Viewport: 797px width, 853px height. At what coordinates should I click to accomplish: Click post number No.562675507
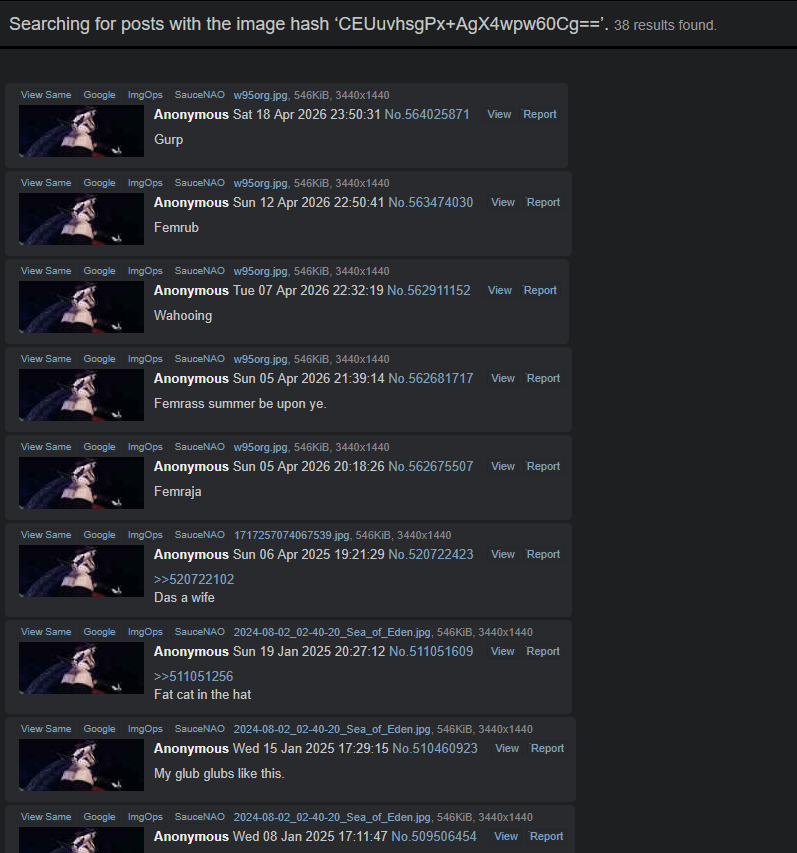431,467
